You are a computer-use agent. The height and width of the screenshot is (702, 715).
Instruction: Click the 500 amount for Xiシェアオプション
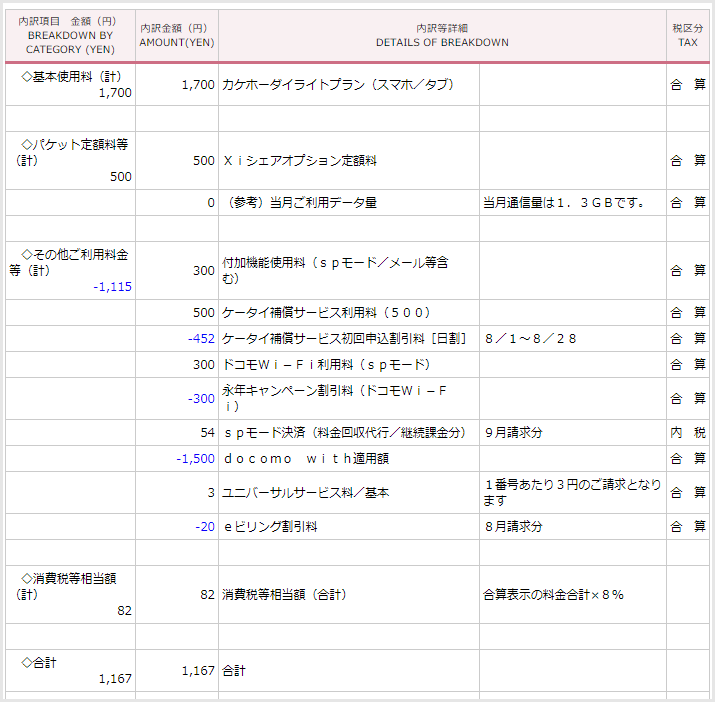(x=203, y=161)
